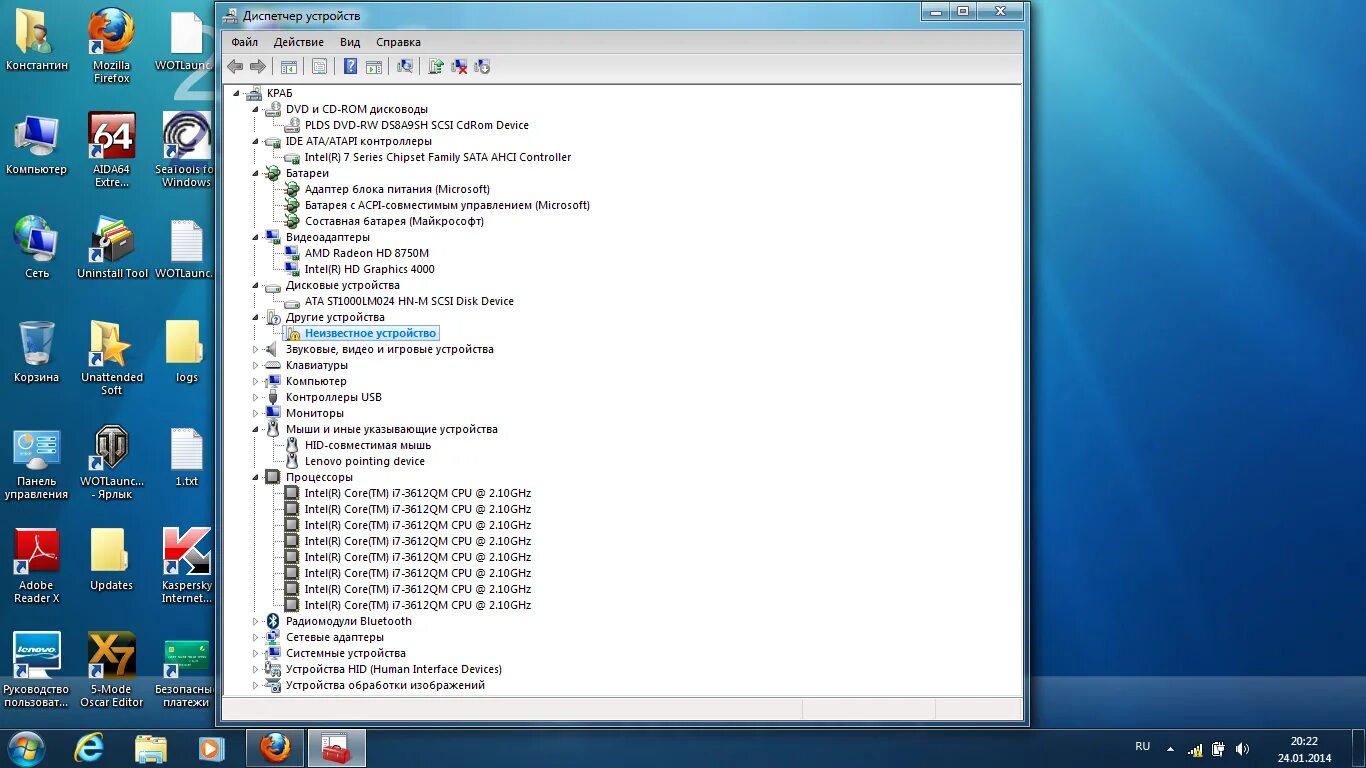Select Intel(R) HD Graphics 4000 entry
Screen dimensions: 1366x768
pos(369,269)
